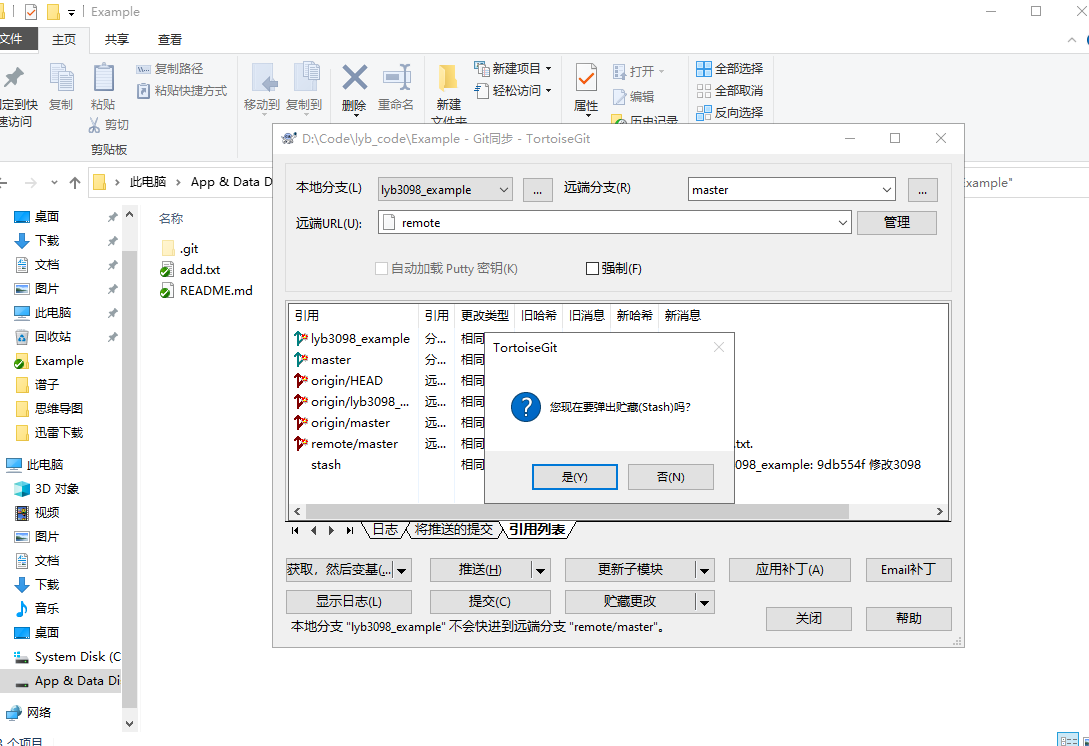This screenshot has height=746, width=1089.
Task: Open the 共享 ribbon tab in Explorer
Action: tap(117, 40)
